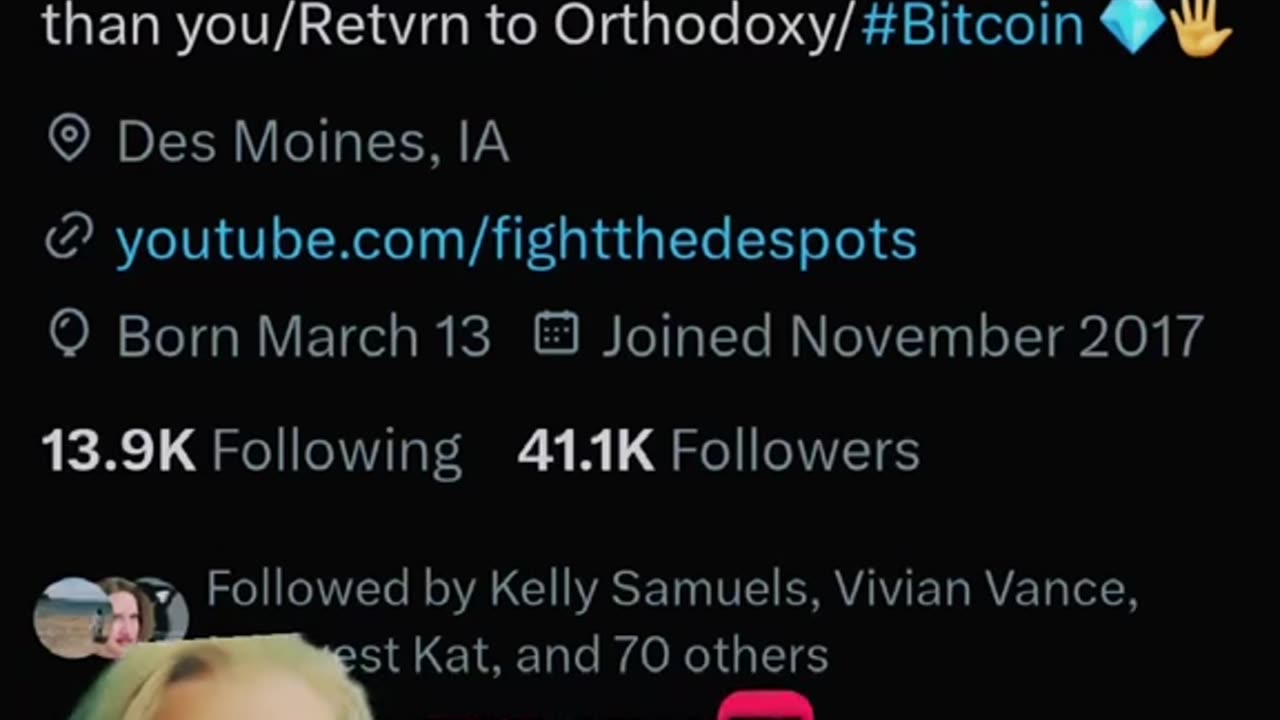Viewport: 1280px width, 720px height.
Task: Open the 41.1K Followers list
Action: click(x=718, y=450)
